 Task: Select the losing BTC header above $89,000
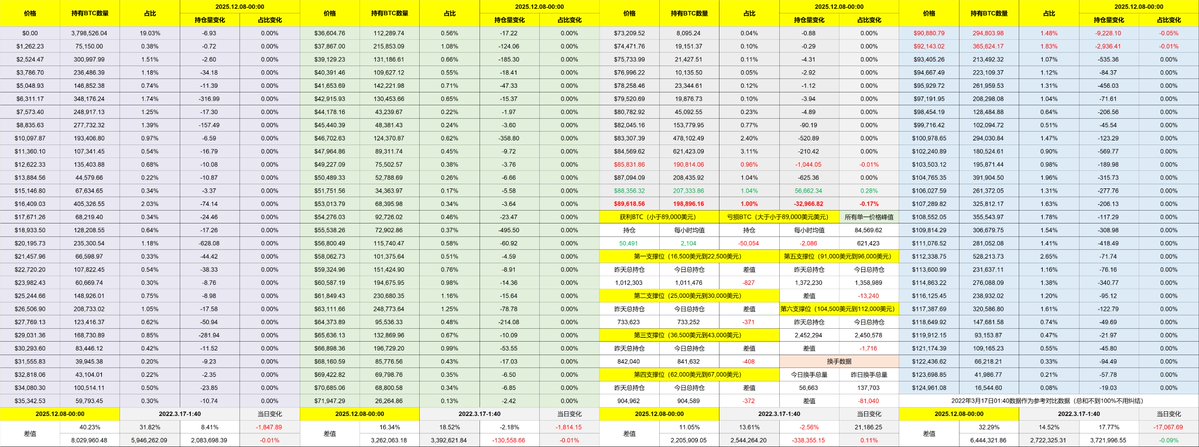[x=779, y=218]
